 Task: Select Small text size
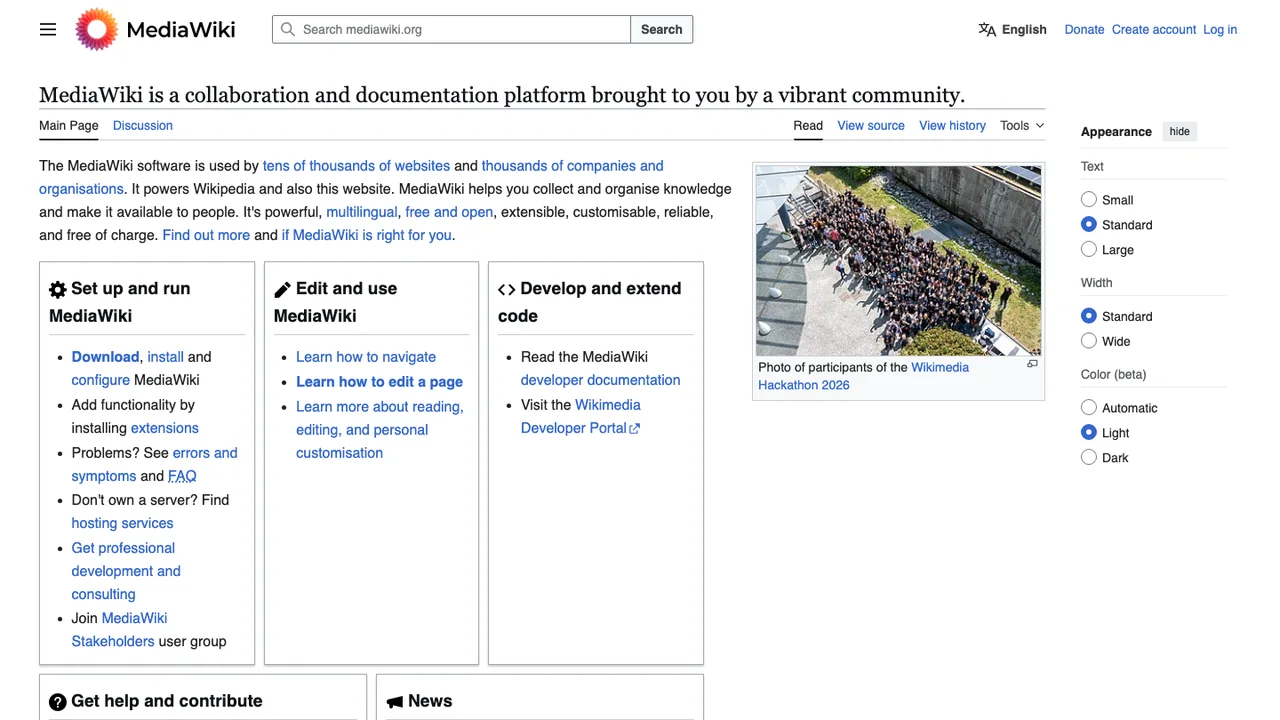click(1089, 199)
